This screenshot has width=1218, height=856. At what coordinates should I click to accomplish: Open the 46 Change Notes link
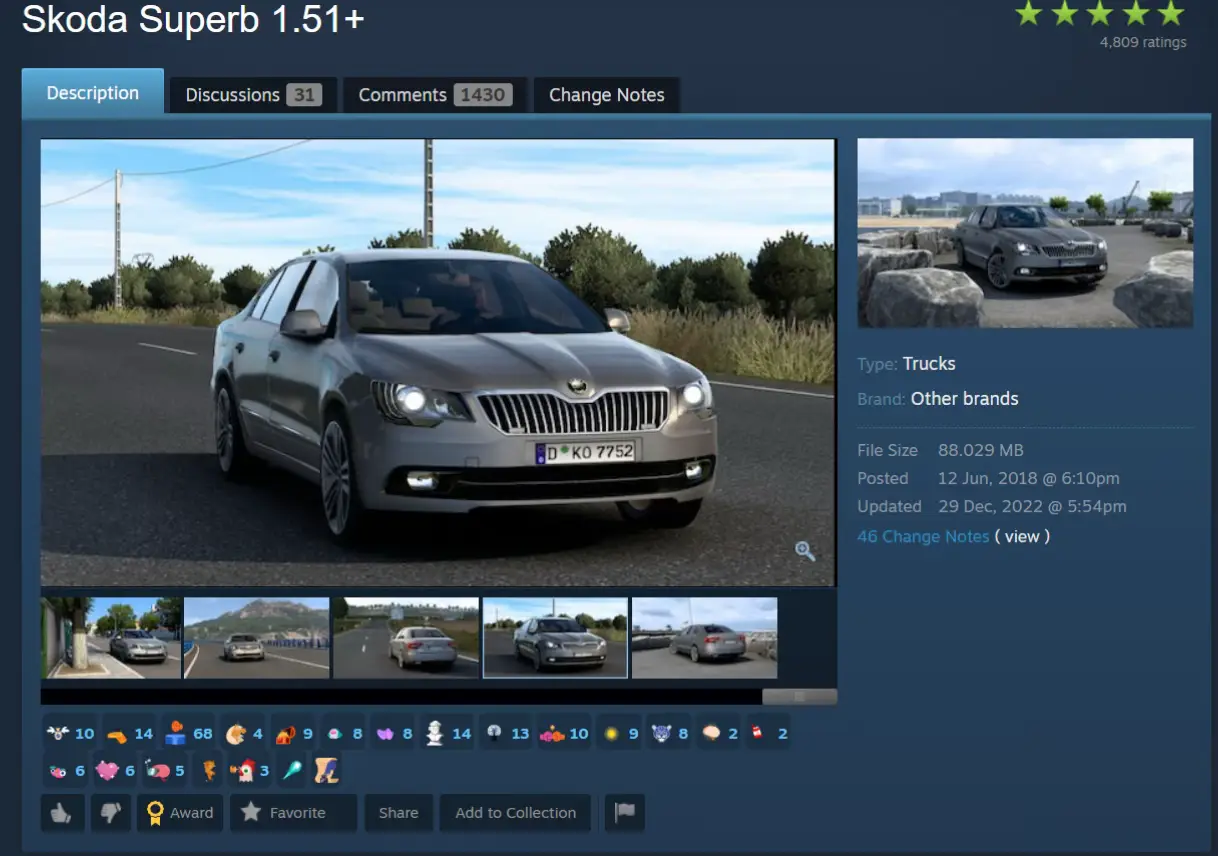point(923,536)
